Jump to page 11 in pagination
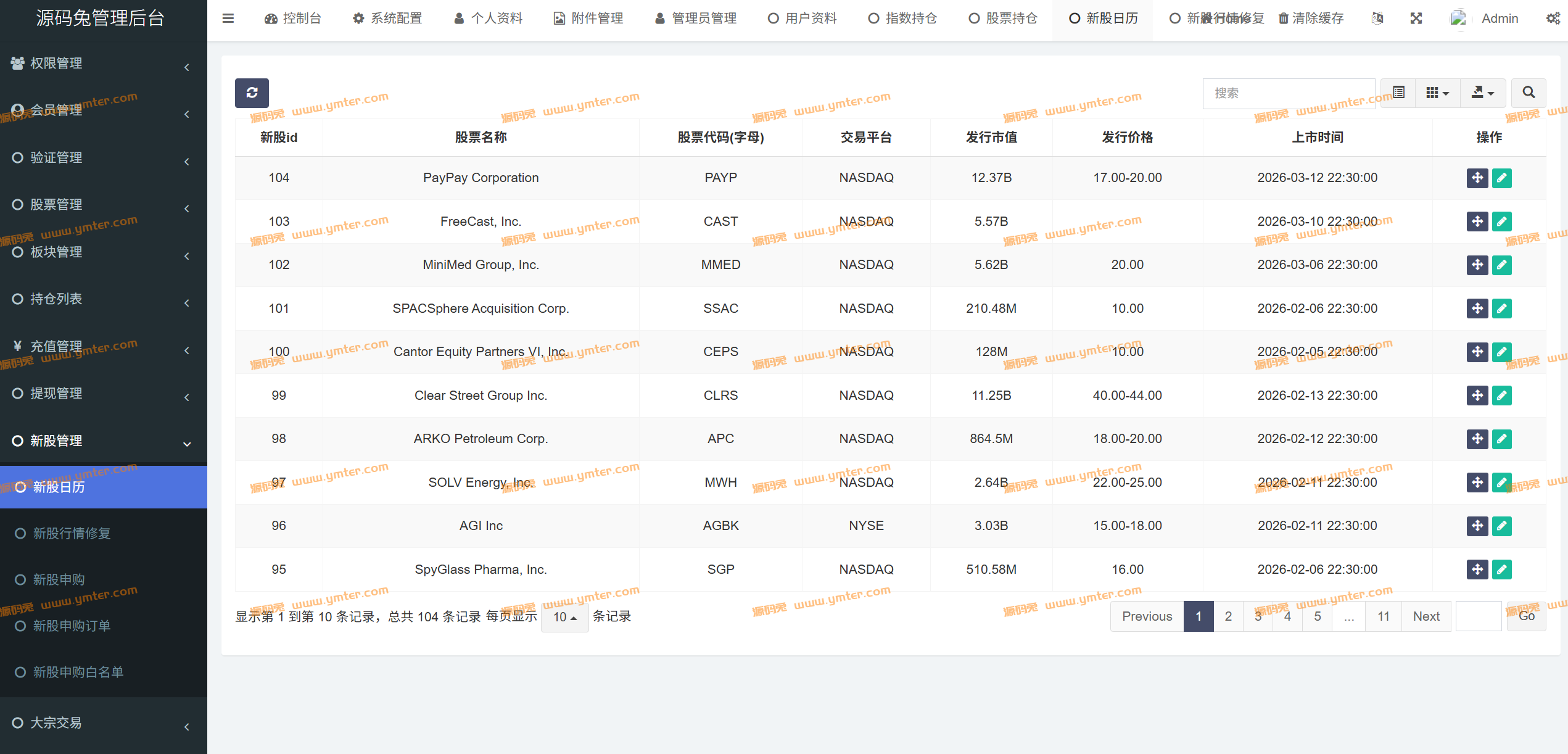This screenshot has height=754, width=1568. [x=1384, y=616]
